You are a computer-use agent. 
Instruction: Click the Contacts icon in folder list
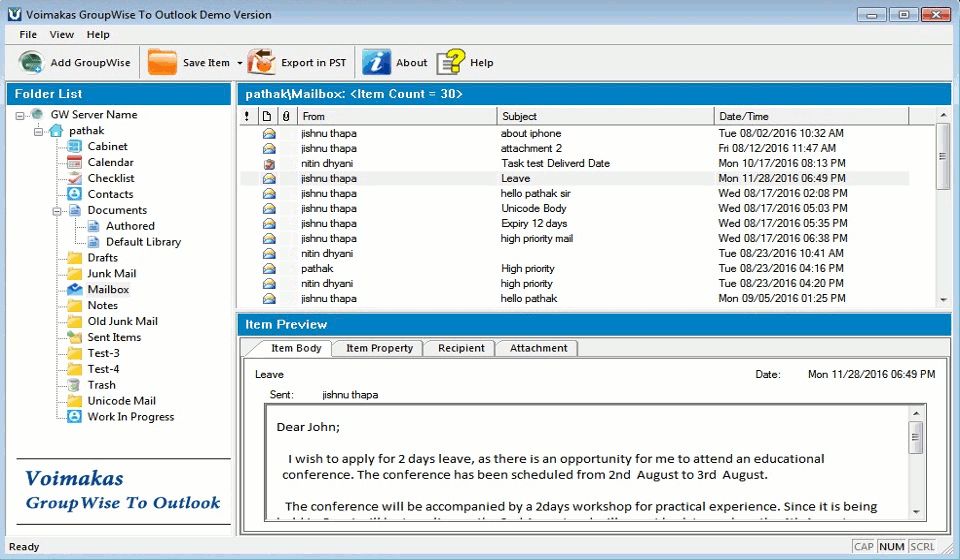pos(75,194)
